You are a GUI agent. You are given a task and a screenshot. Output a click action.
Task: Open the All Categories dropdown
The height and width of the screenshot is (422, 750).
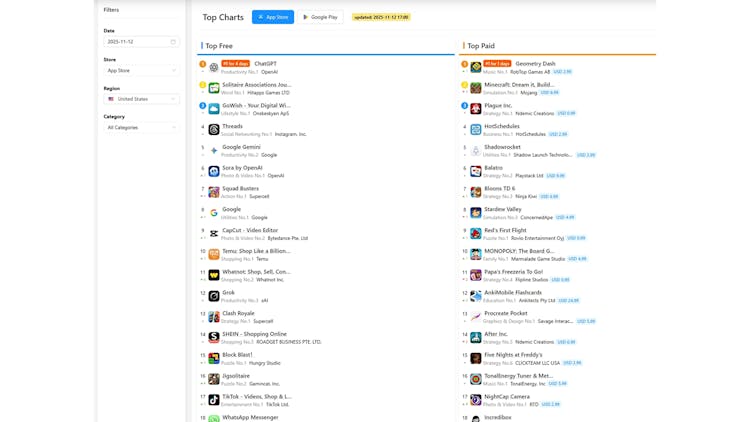(141, 128)
